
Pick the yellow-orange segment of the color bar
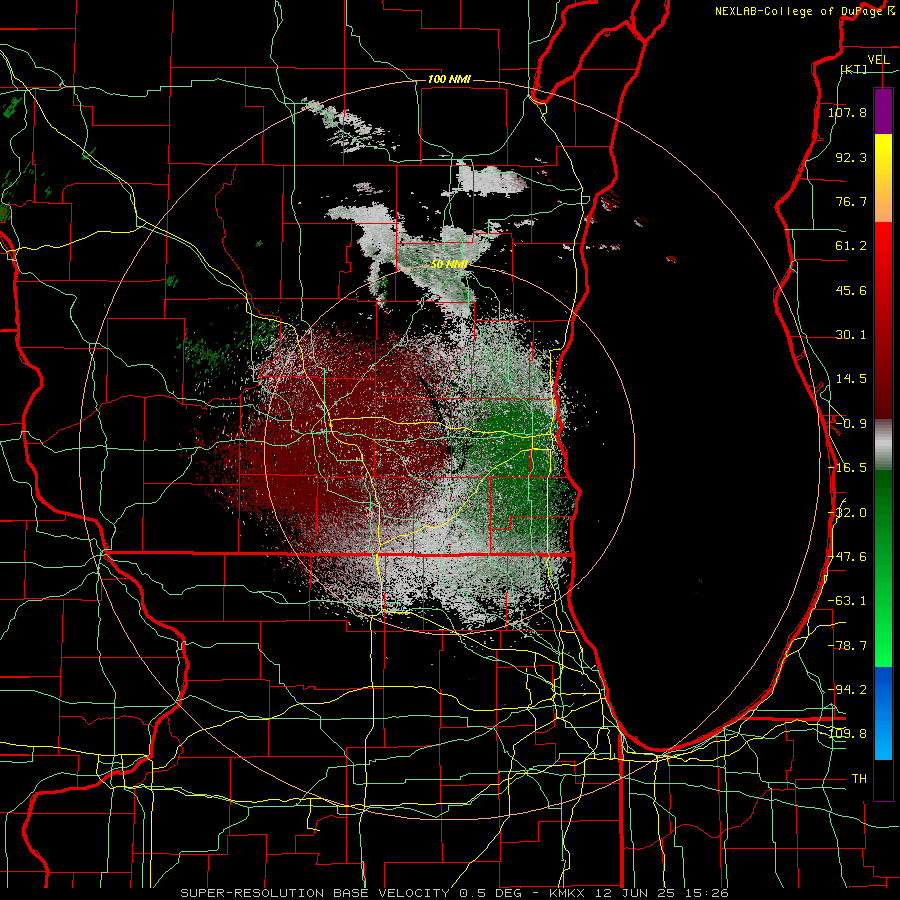[883, 178]
